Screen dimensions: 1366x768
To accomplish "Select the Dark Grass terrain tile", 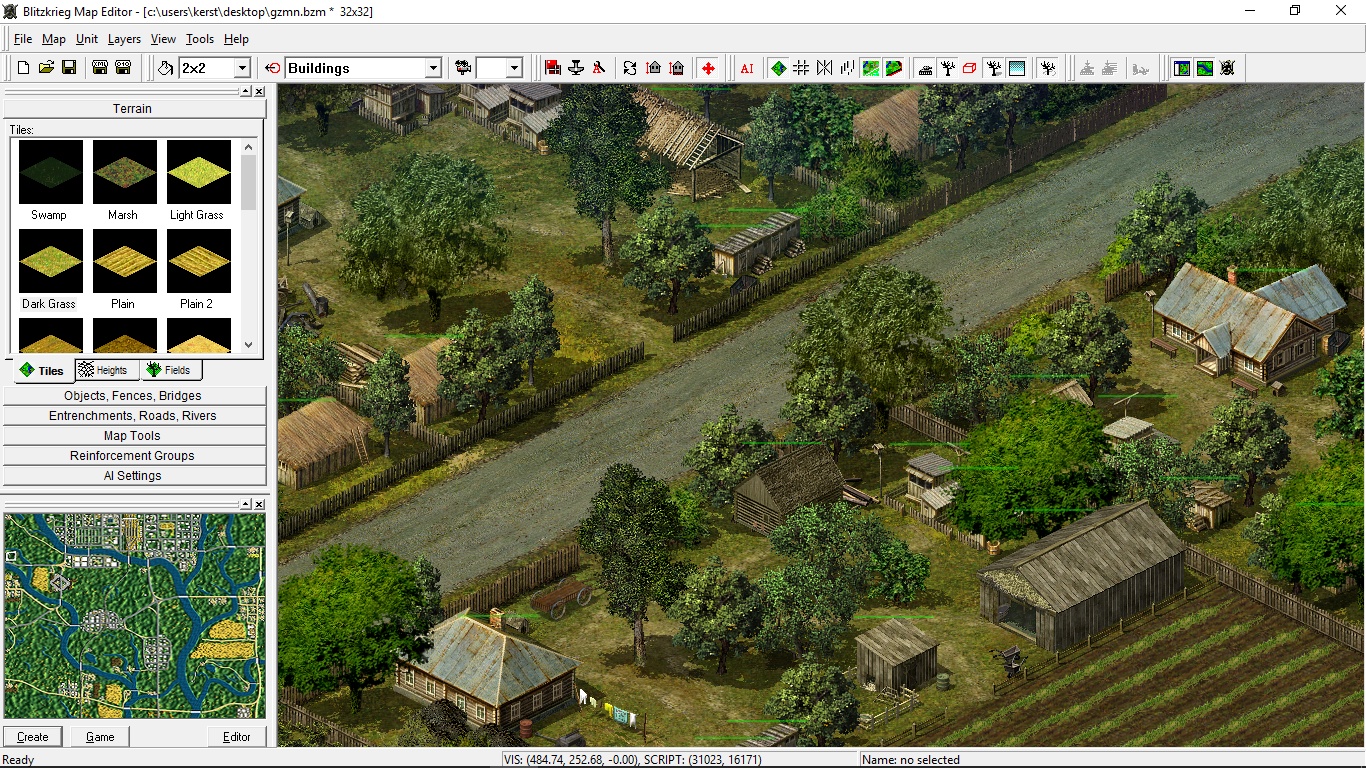I will coord(50,270).
